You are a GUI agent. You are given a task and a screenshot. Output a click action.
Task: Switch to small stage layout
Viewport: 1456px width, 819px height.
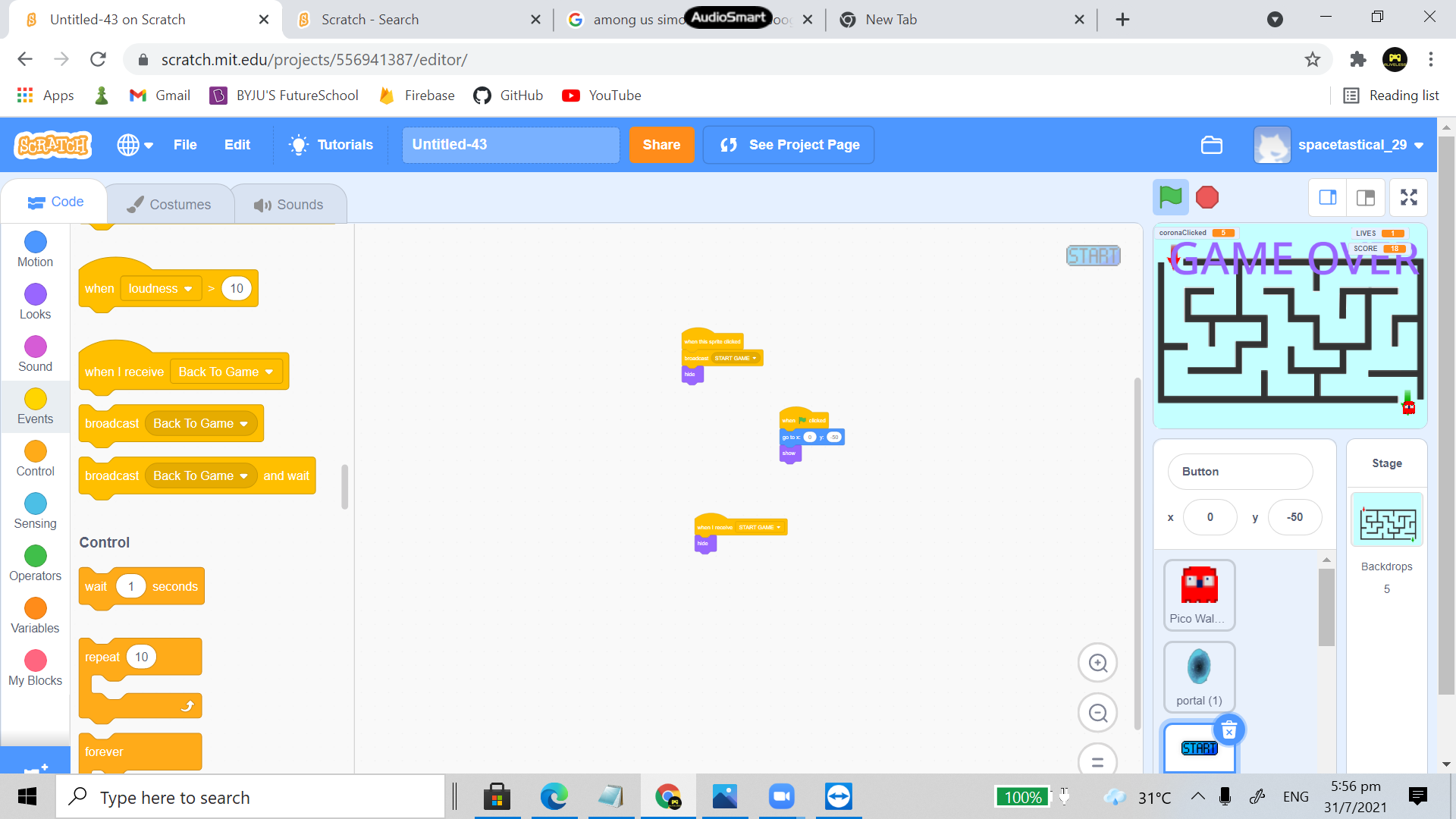coord(1328,198)
